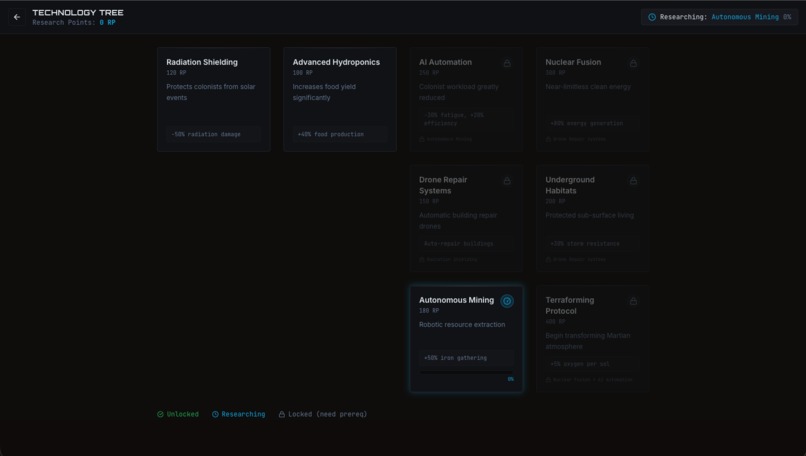Click the blue Researching clock icon in legend
The image size is (806, 456).
[x=215, y=414]
